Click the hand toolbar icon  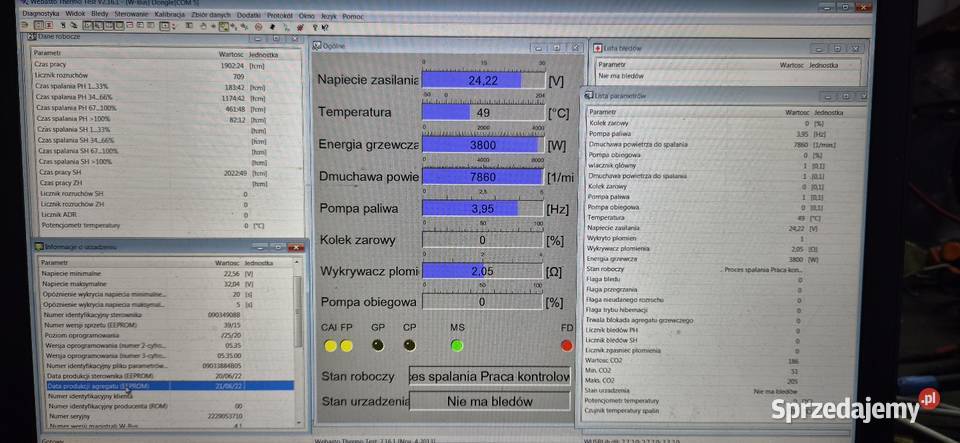[x=203, y=26]
